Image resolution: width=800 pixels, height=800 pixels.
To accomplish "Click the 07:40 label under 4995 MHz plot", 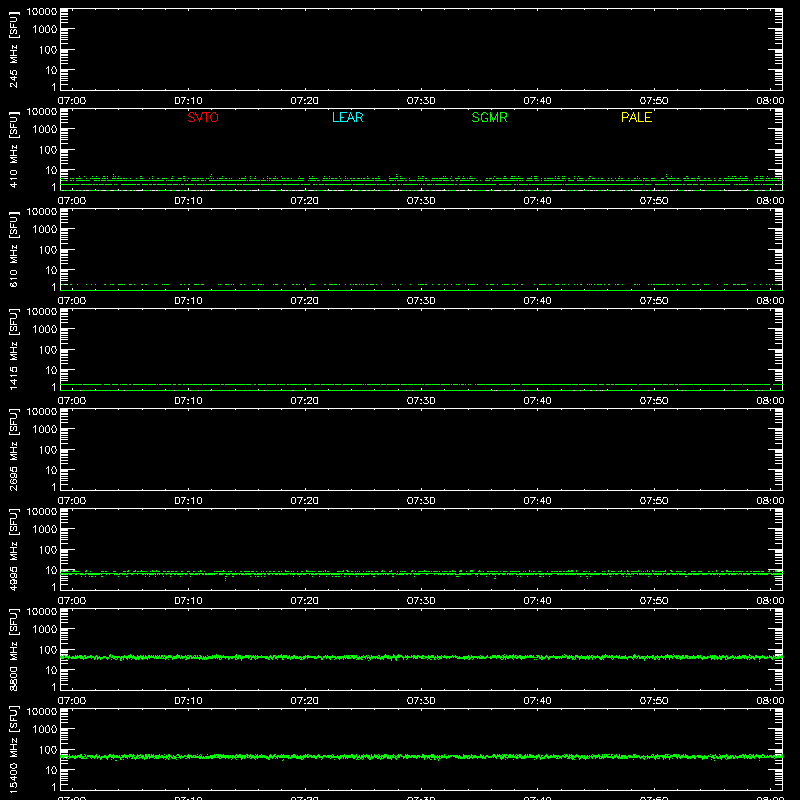I will coord(537,601).
